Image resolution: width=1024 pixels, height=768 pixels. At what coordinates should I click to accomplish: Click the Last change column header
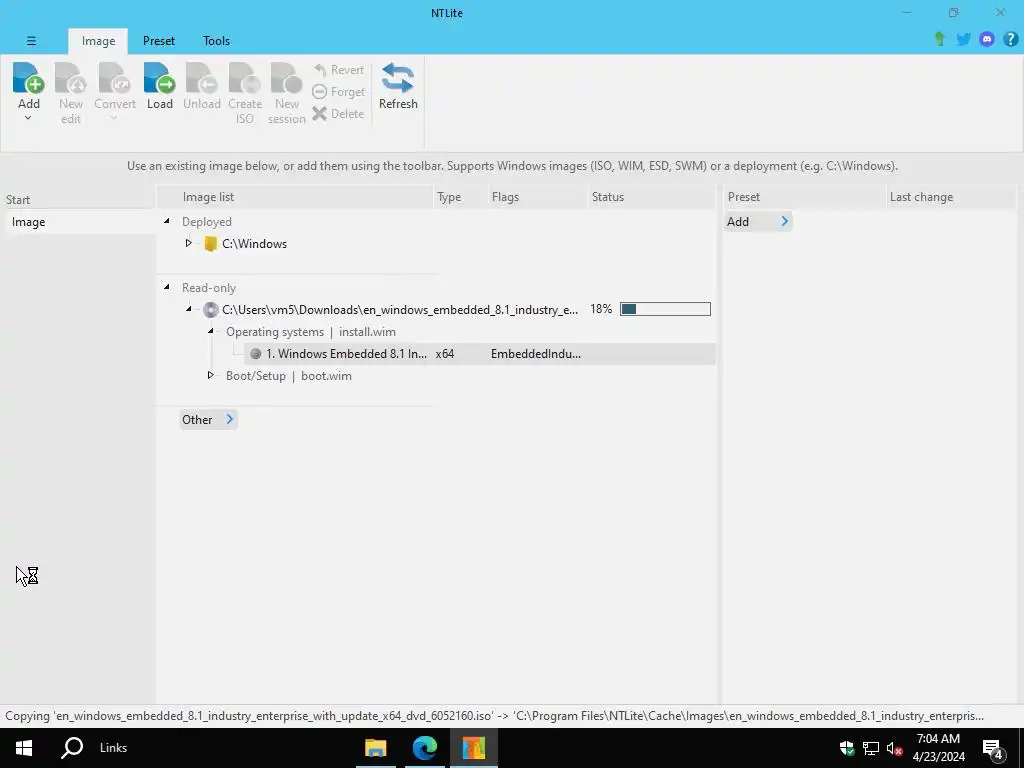coord(951,197)
